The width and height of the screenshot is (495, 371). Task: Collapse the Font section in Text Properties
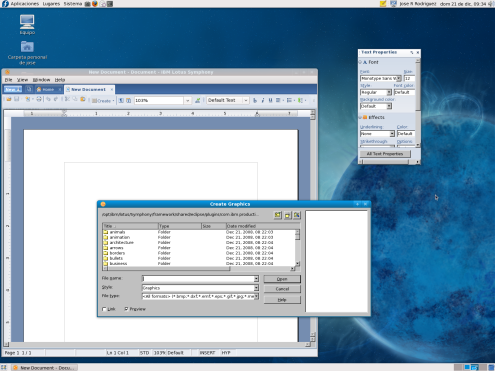(x=360, y=62)
